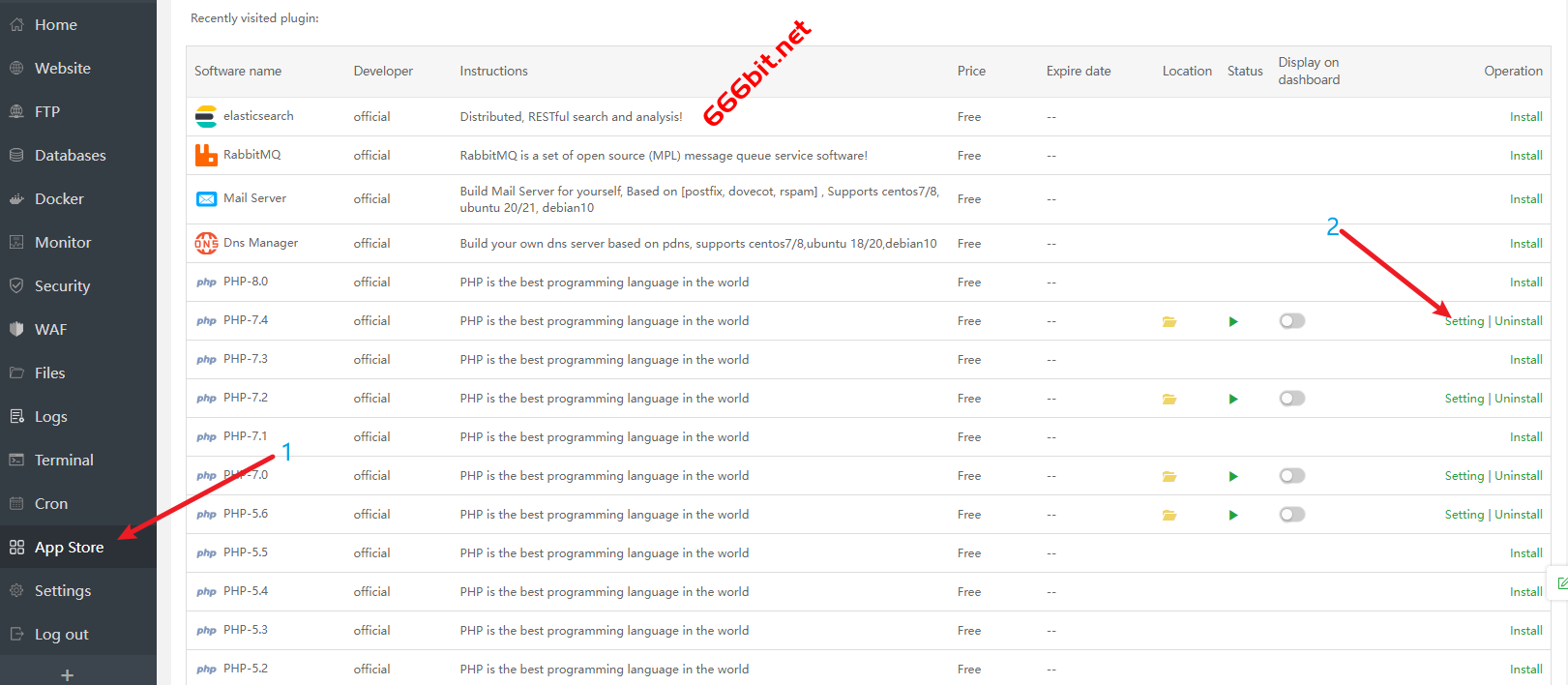Open PHP-5.6 folder location icon
This screenshot has height=685, width=1568.
[x=1169, y=515]
